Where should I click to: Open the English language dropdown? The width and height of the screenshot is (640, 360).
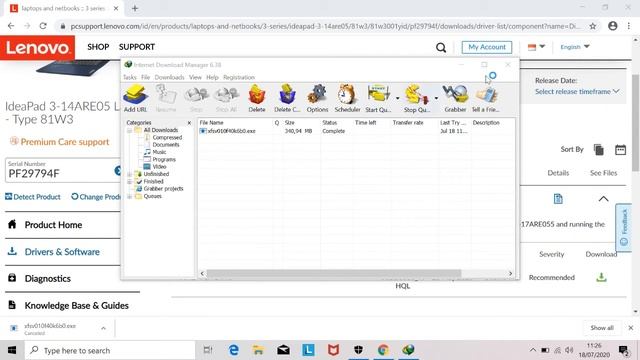tap(575, 47)
